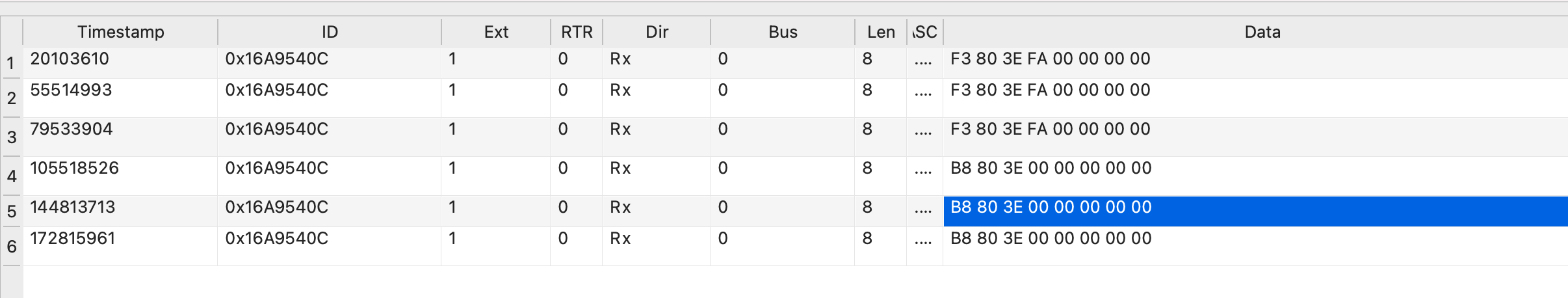Select the truncated ASC column header
This screenshot has height=298, width=1568.
coord(925,32)
